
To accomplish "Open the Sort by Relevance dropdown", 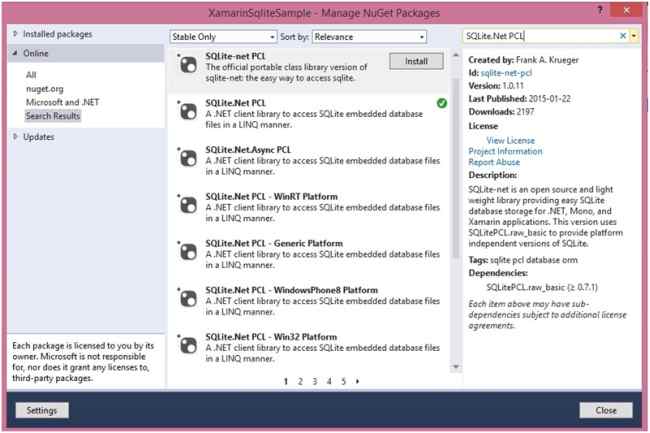I will pyautogui.click(x=369, y=37).
